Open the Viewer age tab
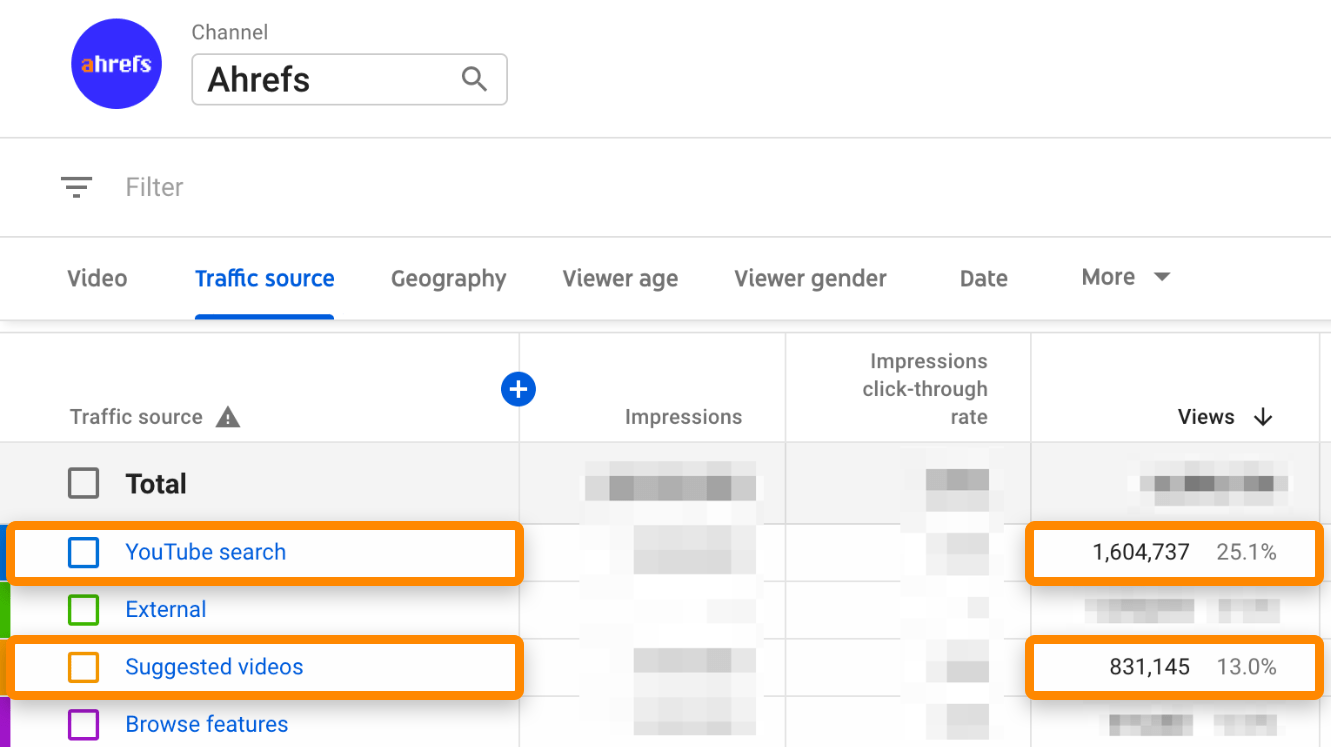Screen dimensions: 1331x747 click(620, 278)
